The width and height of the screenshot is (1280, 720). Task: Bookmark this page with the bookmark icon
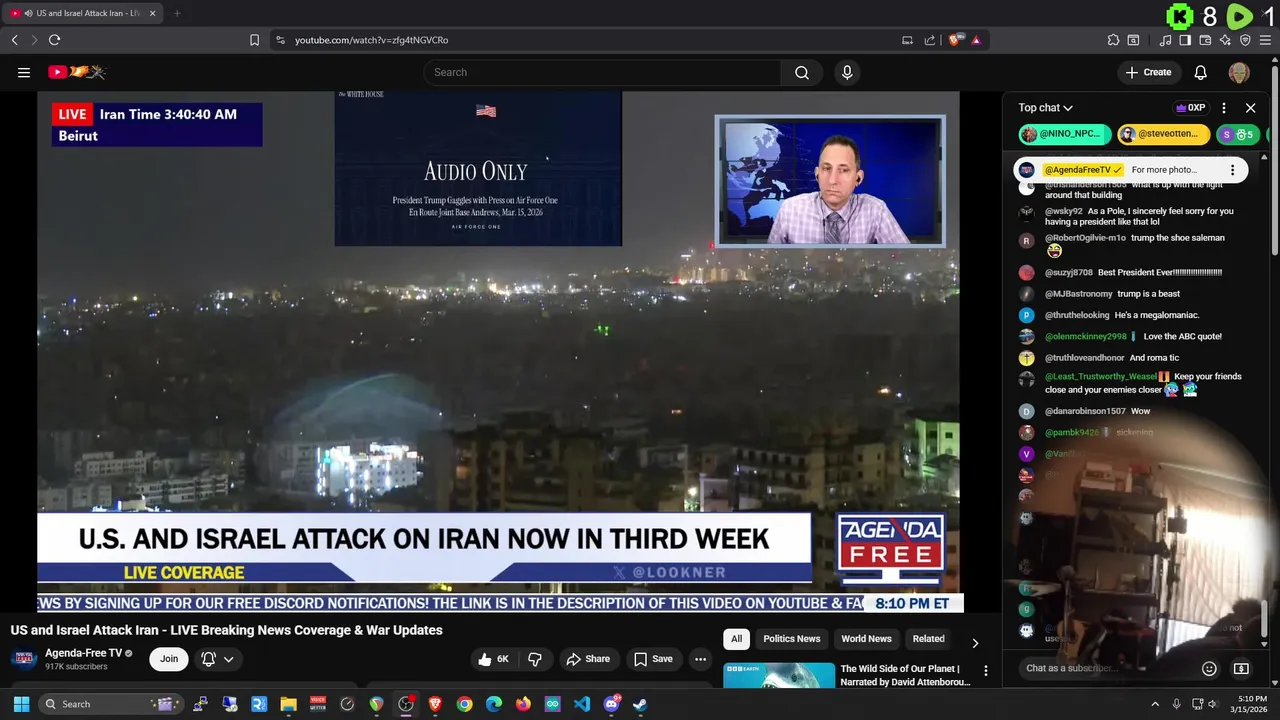coord(254,40)
